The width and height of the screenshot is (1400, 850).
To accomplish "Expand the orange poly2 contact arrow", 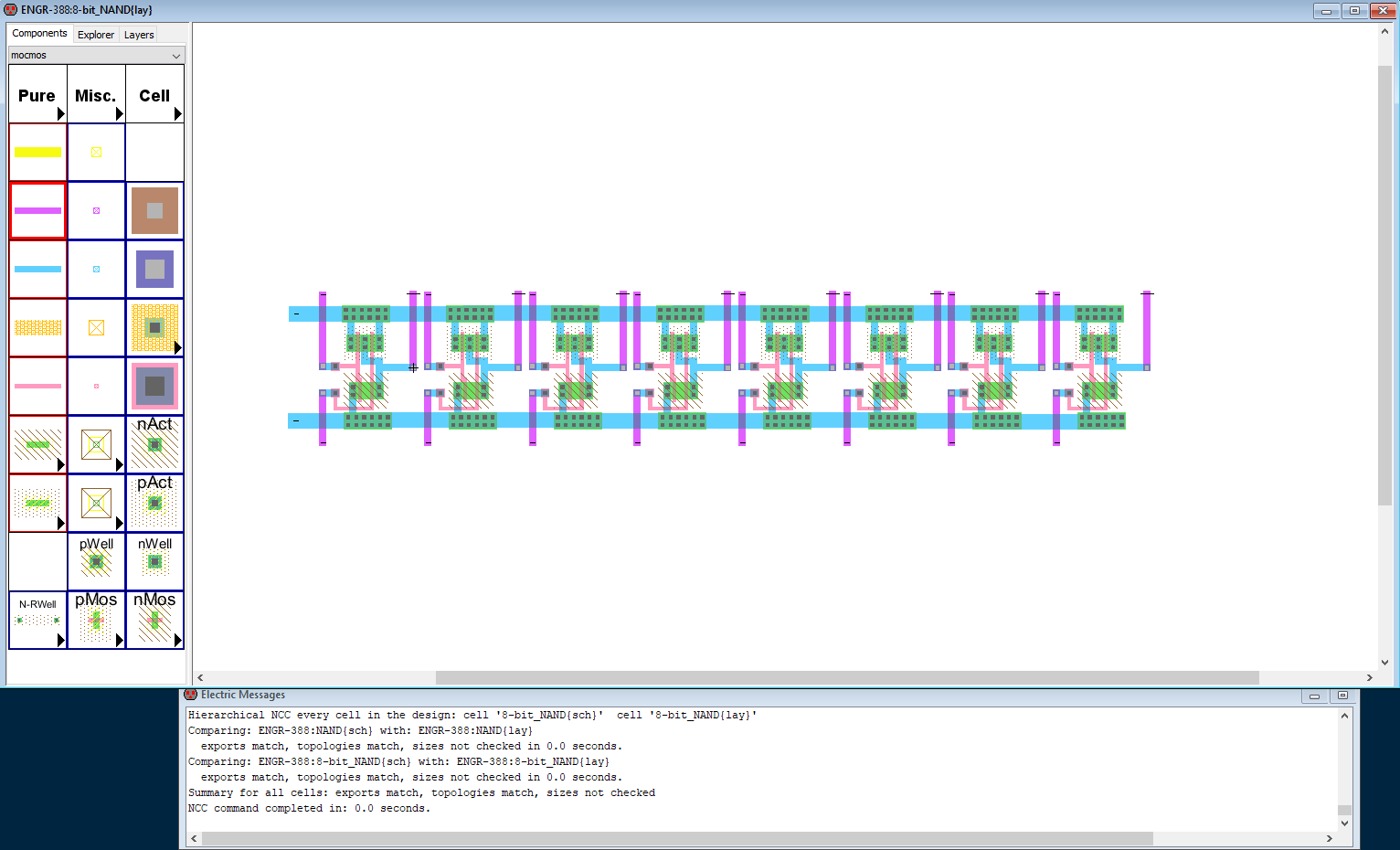I will 178,347.
